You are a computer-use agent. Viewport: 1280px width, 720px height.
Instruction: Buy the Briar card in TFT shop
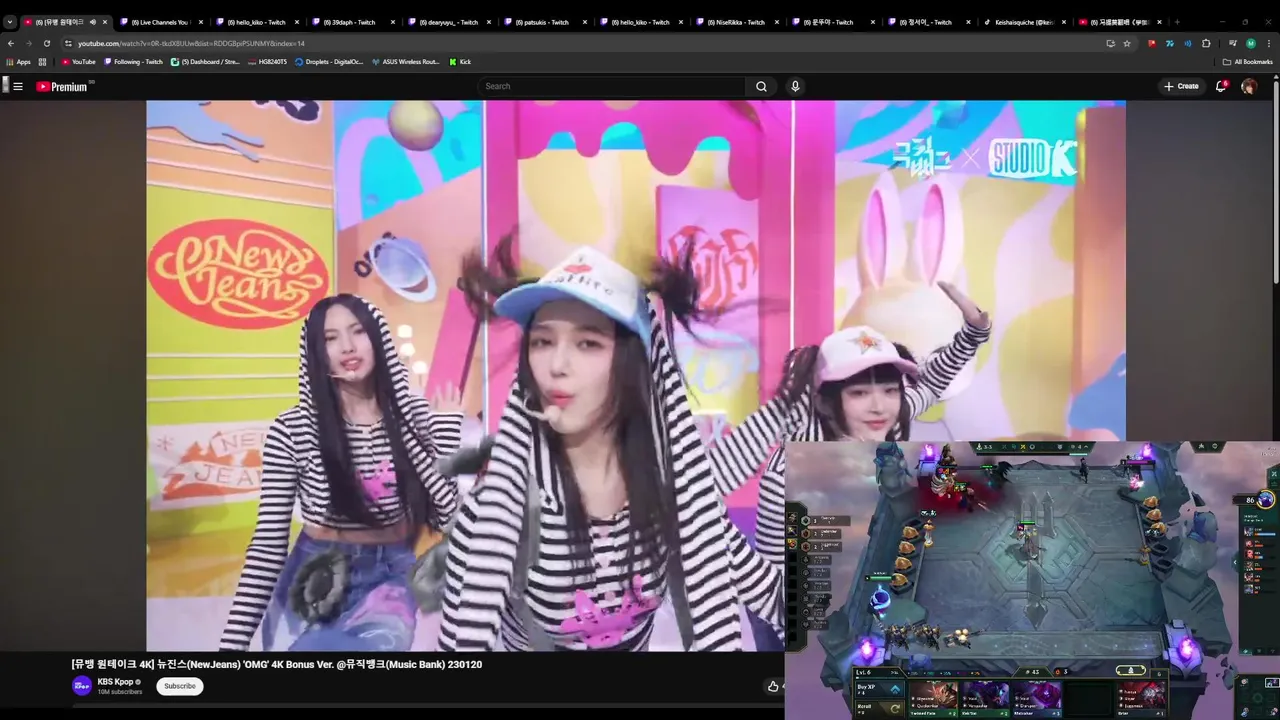pos(1140,698)
